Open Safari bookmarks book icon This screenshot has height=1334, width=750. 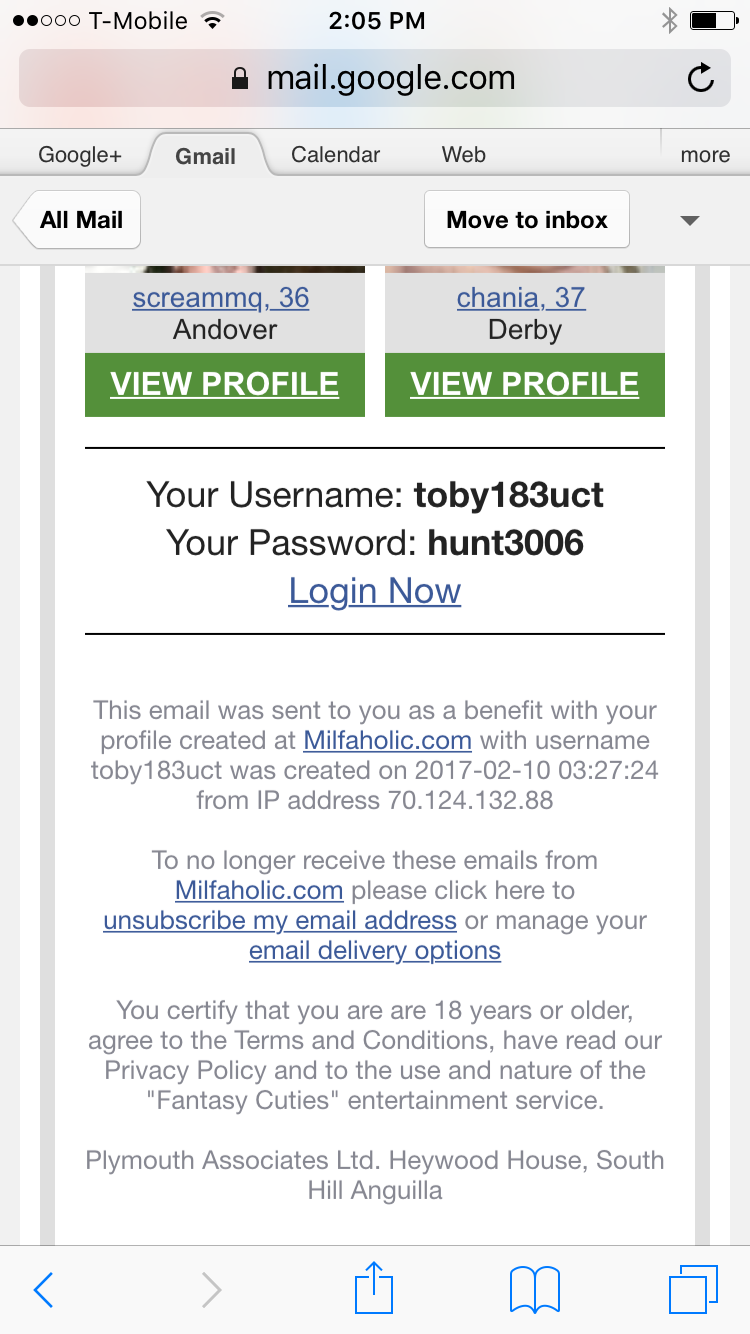pyautogui.click(x=535, y=1290)
